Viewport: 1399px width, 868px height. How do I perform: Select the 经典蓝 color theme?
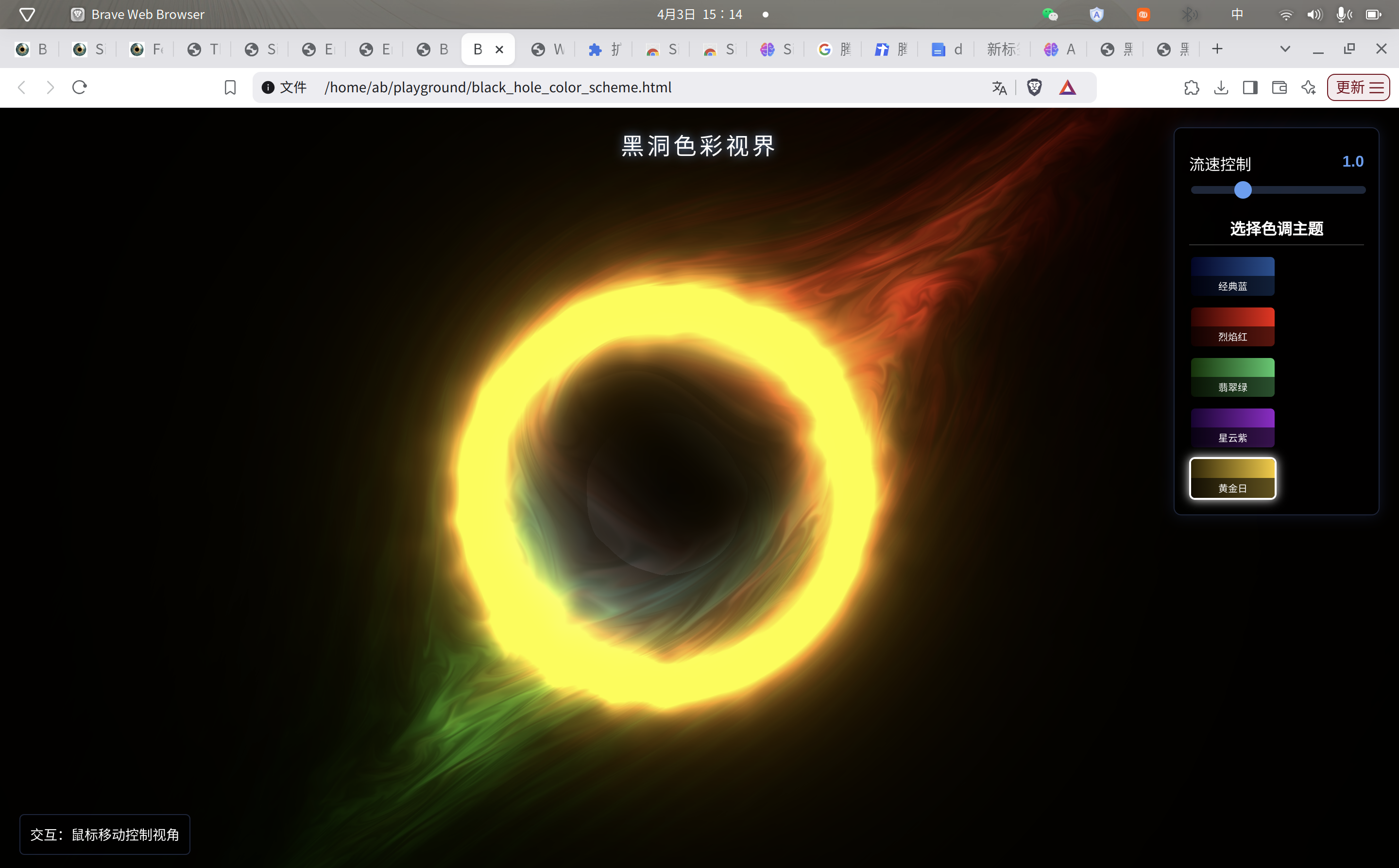point(1232,276)
